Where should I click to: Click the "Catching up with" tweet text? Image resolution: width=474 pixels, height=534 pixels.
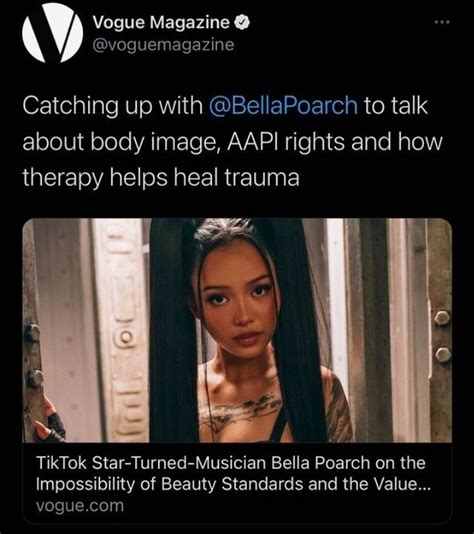(112, 106)
